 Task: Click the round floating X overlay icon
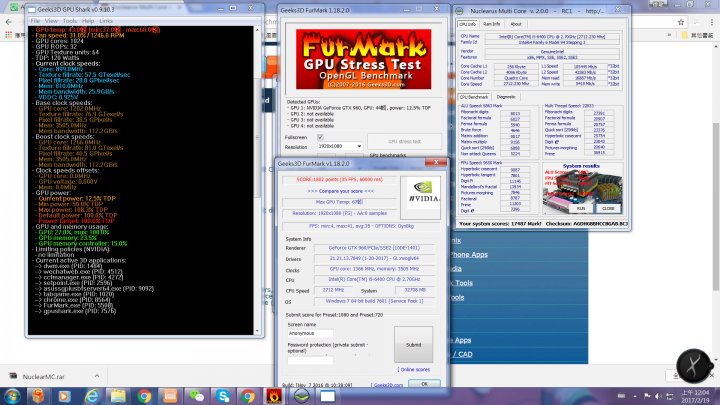tap(694, 366)
